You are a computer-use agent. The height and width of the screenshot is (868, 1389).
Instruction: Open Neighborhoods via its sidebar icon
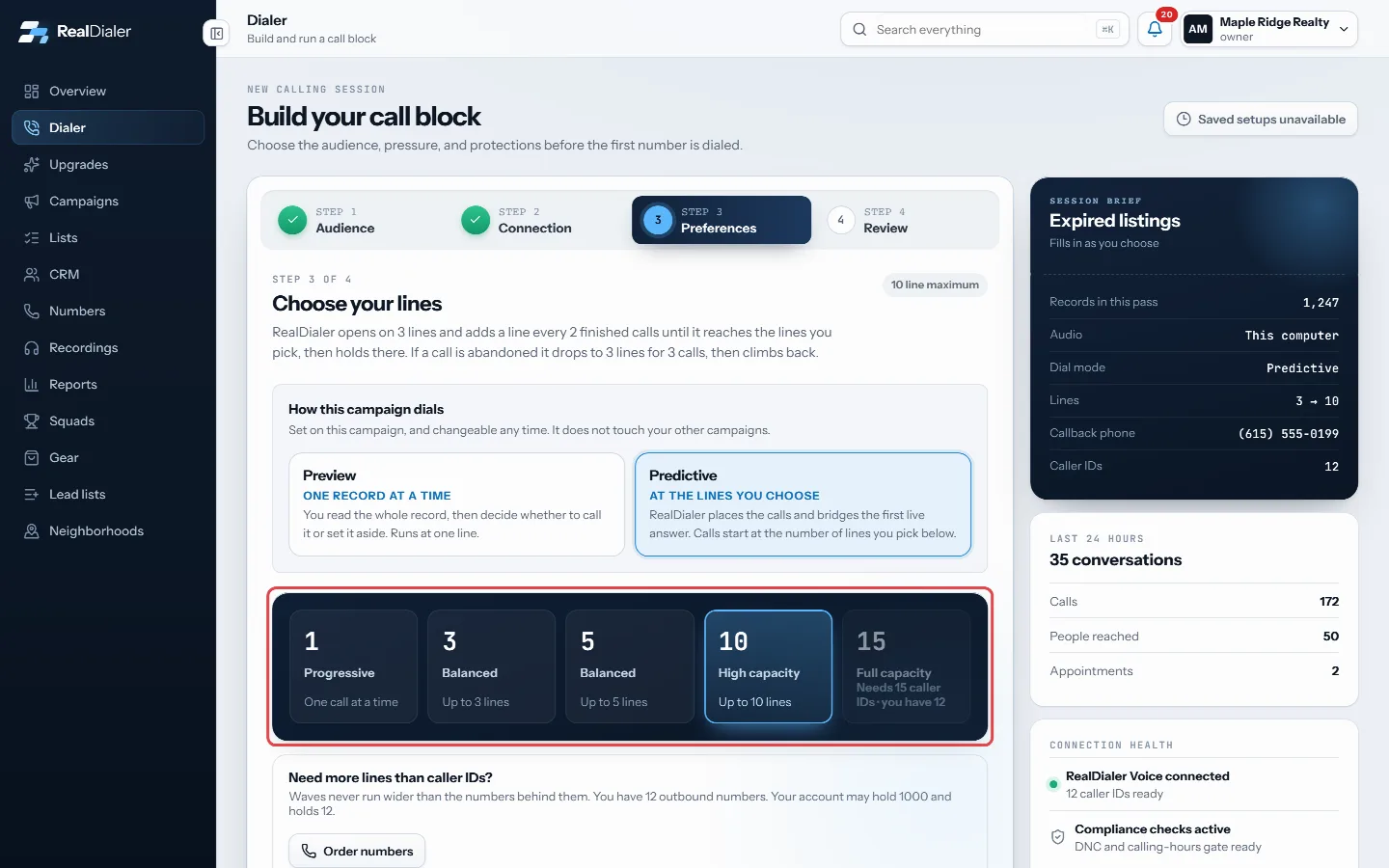(x=32, y=530)
